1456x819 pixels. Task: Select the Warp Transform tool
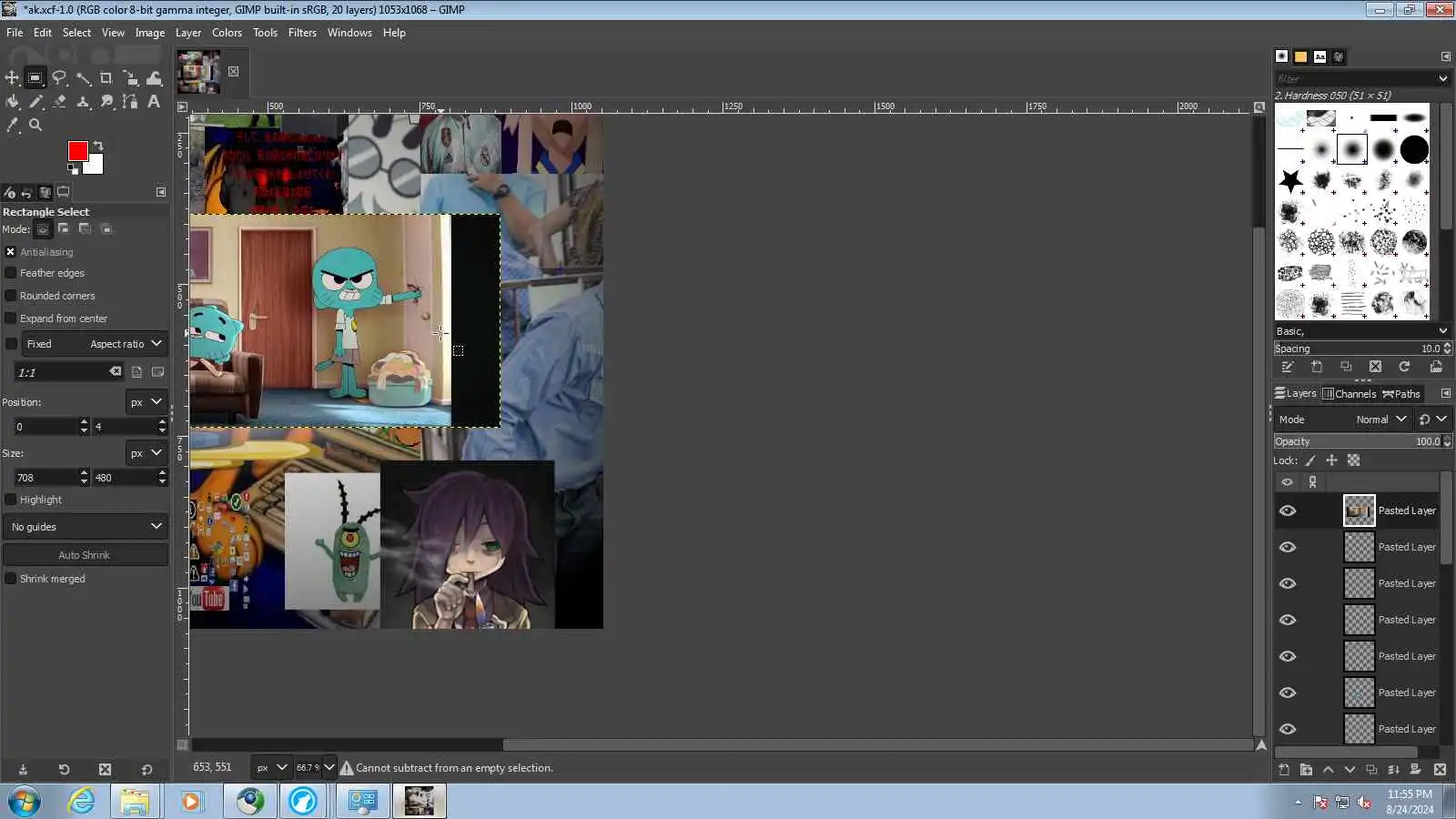[x=154, y=78]
